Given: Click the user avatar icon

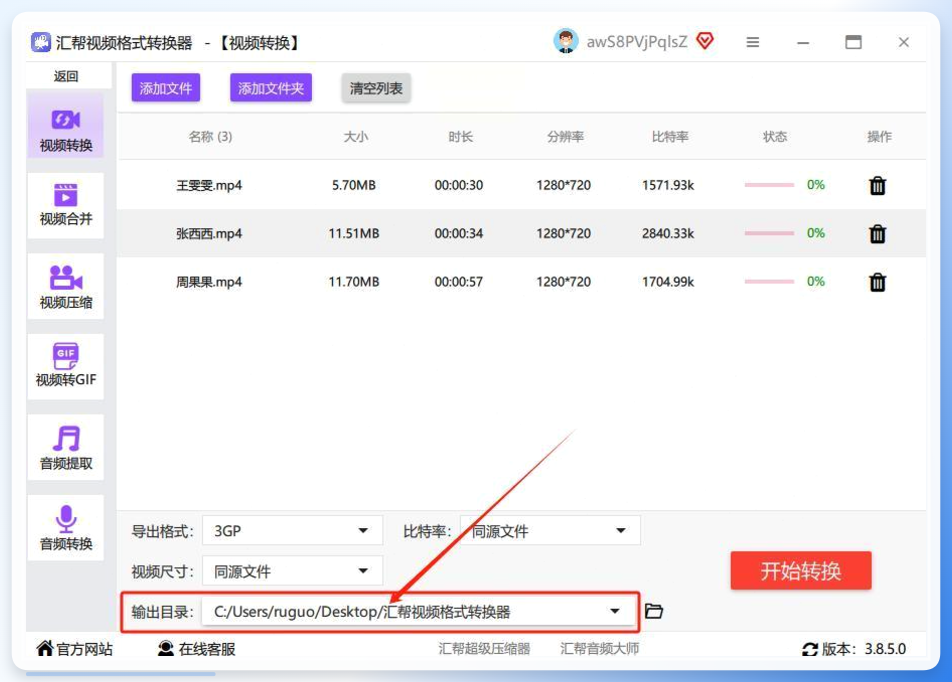Looking at the screenshot, I should [566, 41].
